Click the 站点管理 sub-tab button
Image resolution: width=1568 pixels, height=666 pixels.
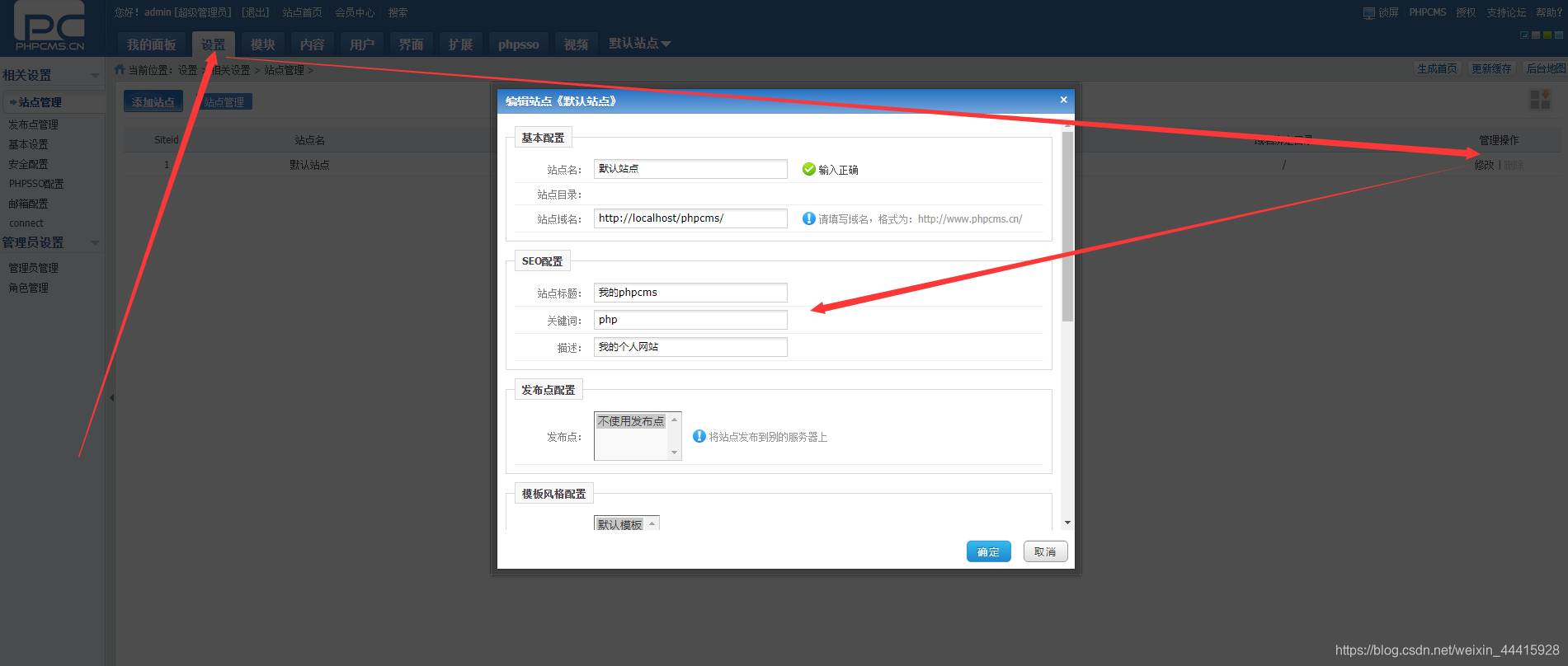(224, 101)
